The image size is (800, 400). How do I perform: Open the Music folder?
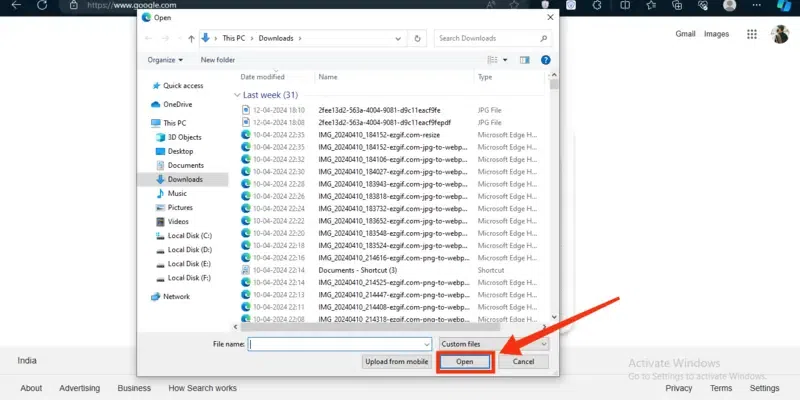point(171,193)
